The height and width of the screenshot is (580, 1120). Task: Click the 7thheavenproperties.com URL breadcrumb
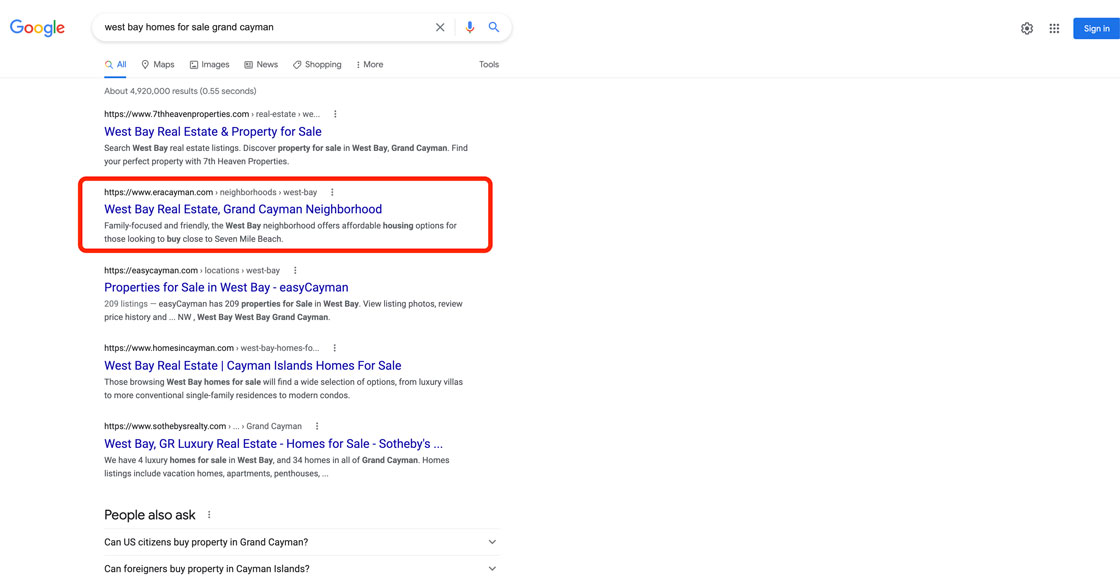(x=212, y=114)
